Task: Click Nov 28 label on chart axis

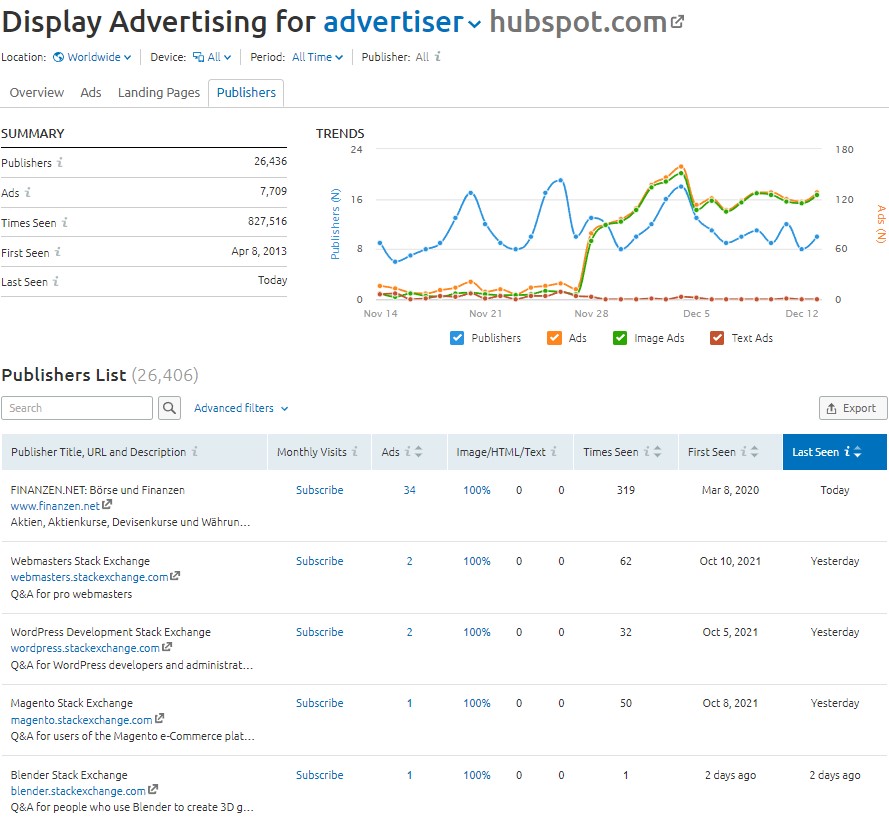Action: coord(591,313)
